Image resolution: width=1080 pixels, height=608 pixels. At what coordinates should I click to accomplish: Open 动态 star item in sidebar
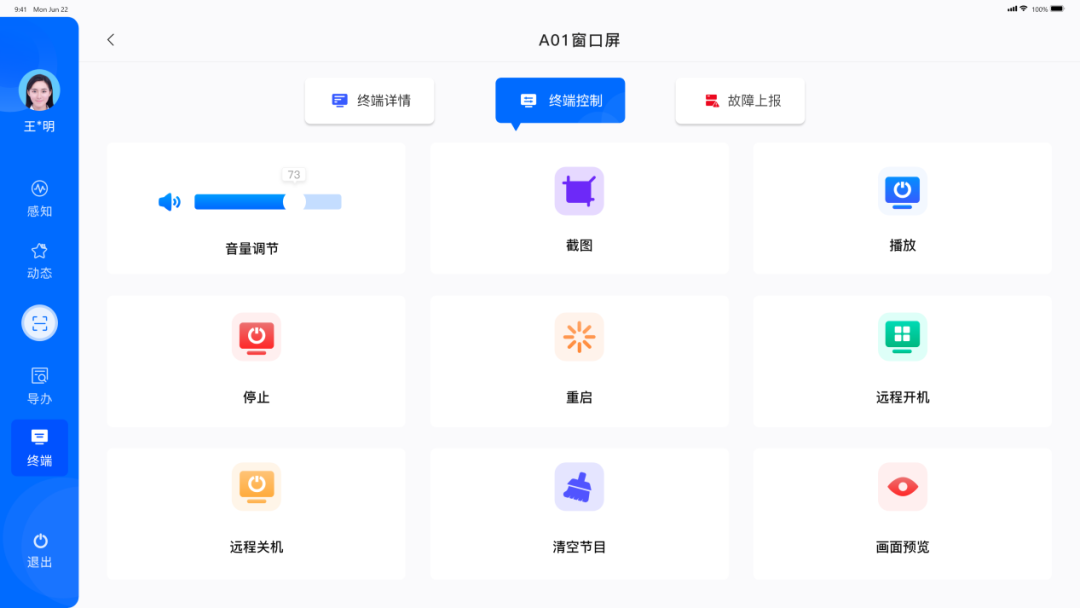pyautogui.click(x=40, y=260)
